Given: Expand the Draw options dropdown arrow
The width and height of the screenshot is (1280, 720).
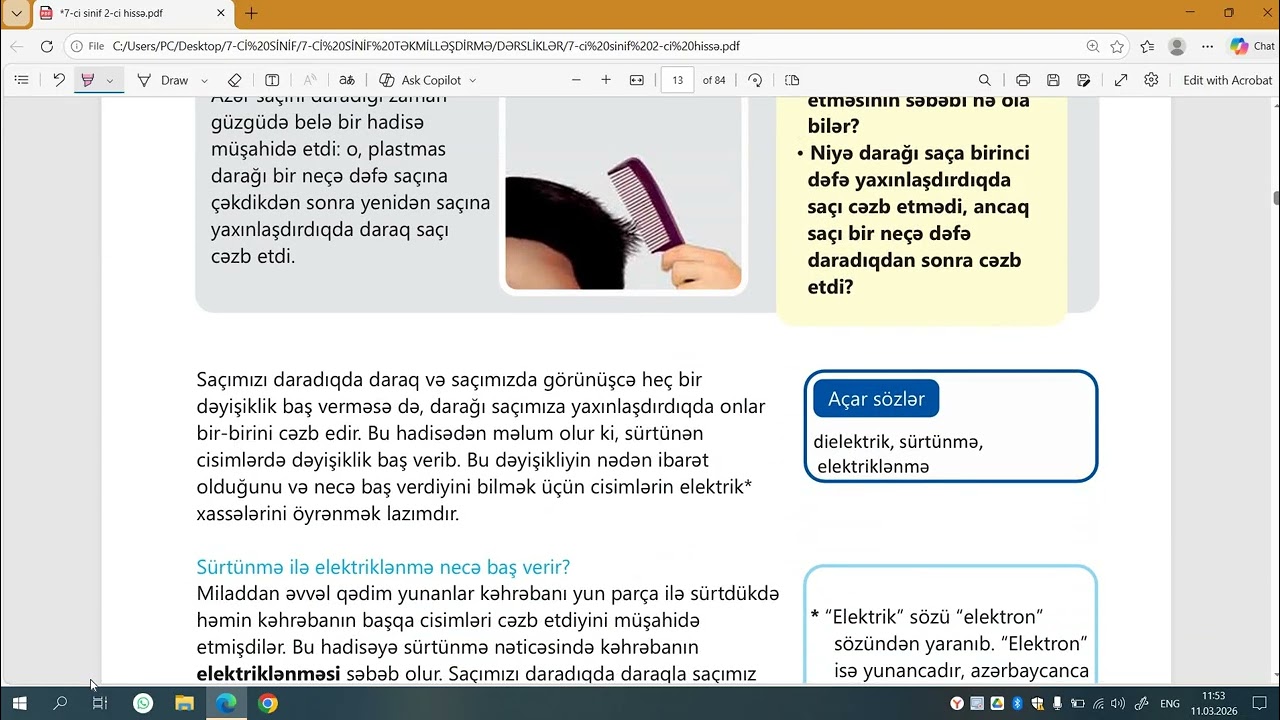Looking at the screenshot, I should [204, 80].
